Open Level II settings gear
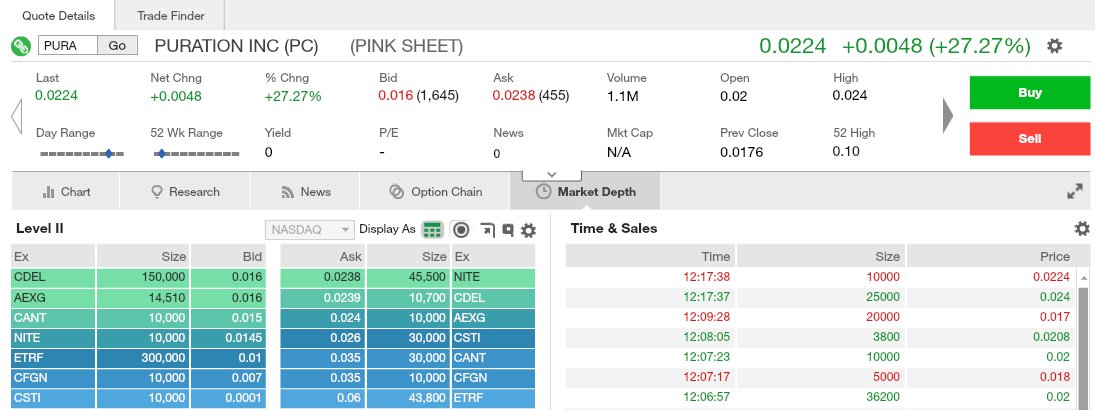 (529, 230)
